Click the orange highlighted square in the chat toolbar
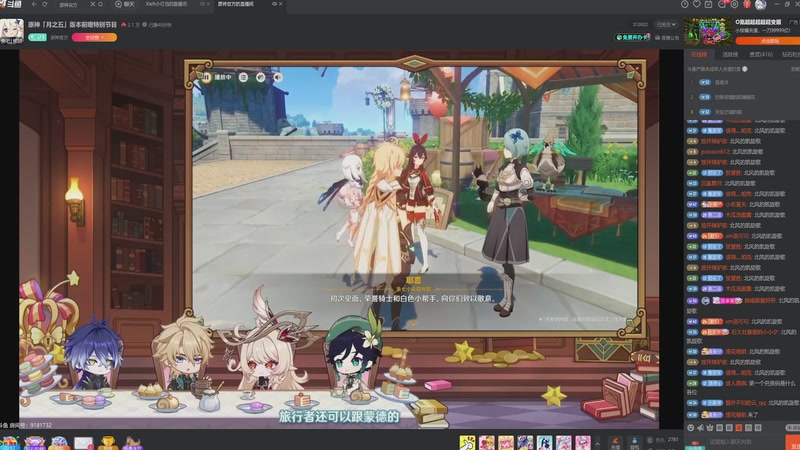 pos(739,428)
